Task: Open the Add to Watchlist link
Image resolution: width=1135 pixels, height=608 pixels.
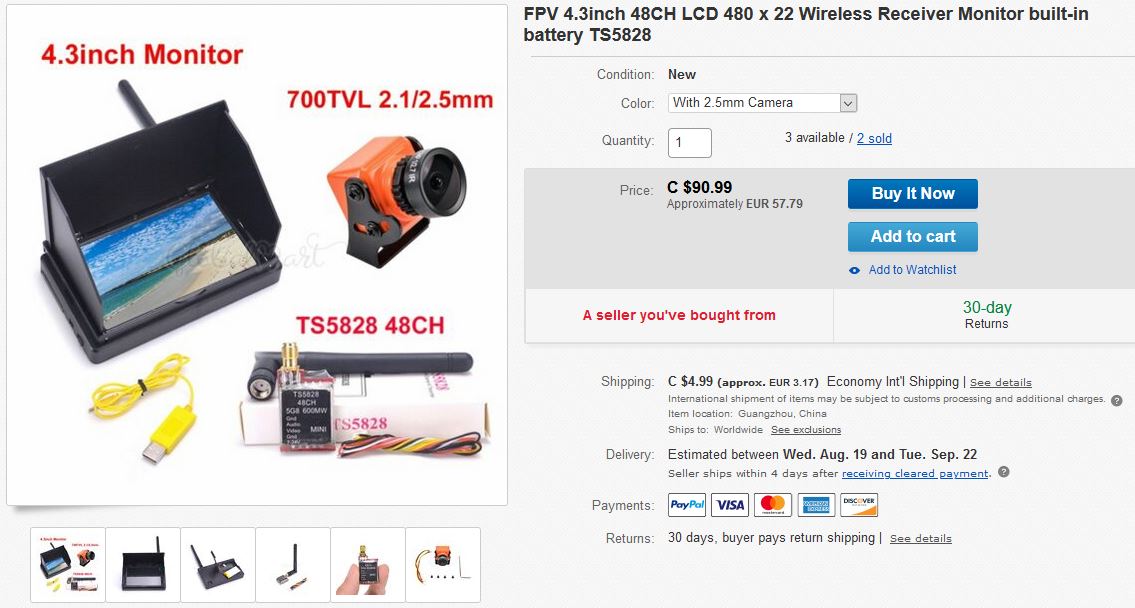Action: coord(912,270)
